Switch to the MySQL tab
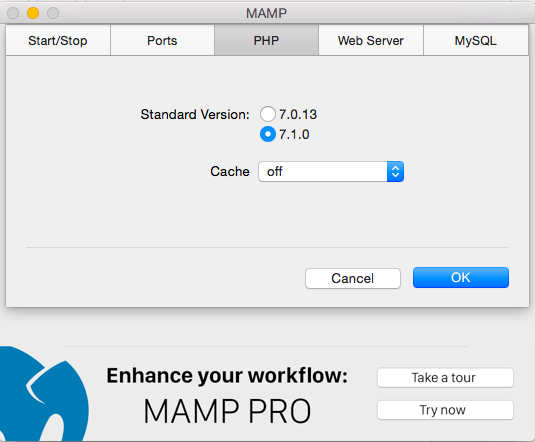 point(476,41)
